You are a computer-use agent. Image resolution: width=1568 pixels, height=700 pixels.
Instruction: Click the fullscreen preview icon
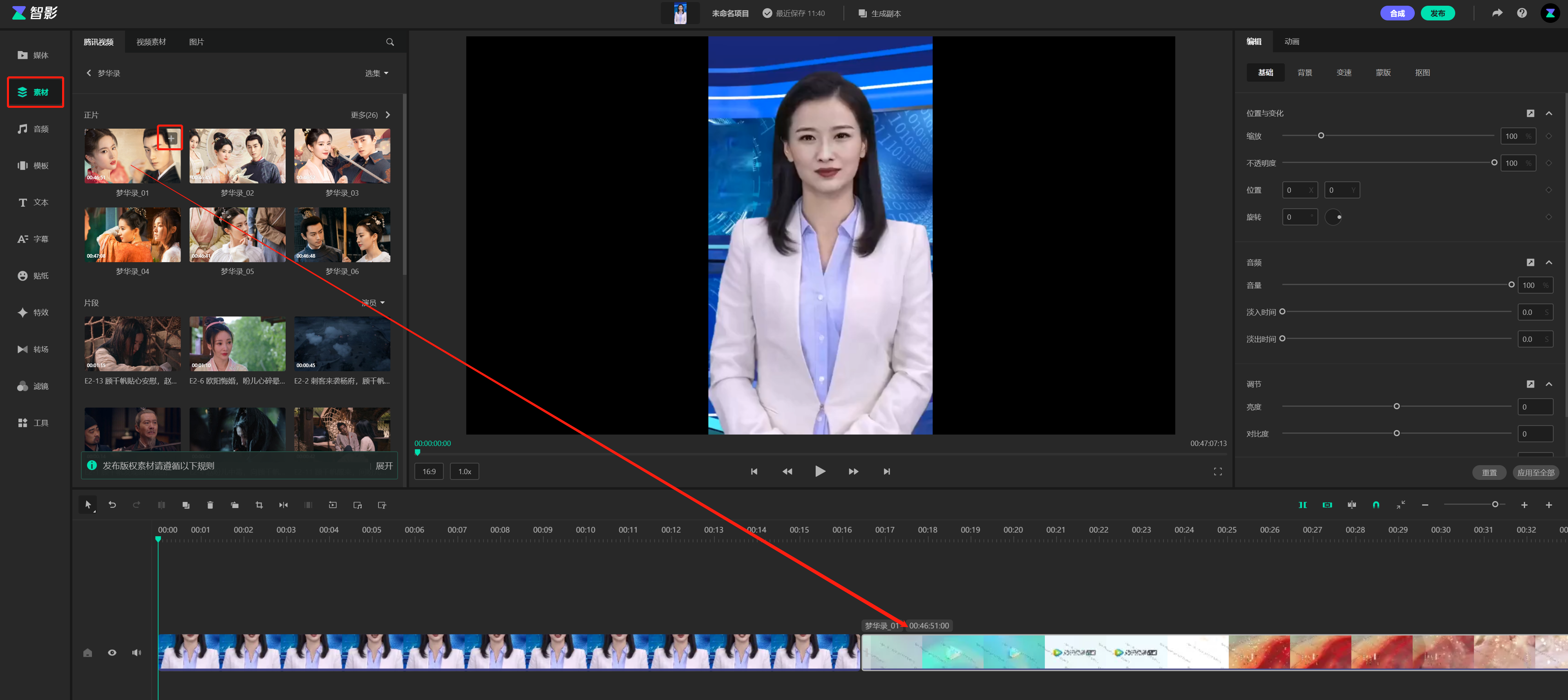coord(1217,471)
